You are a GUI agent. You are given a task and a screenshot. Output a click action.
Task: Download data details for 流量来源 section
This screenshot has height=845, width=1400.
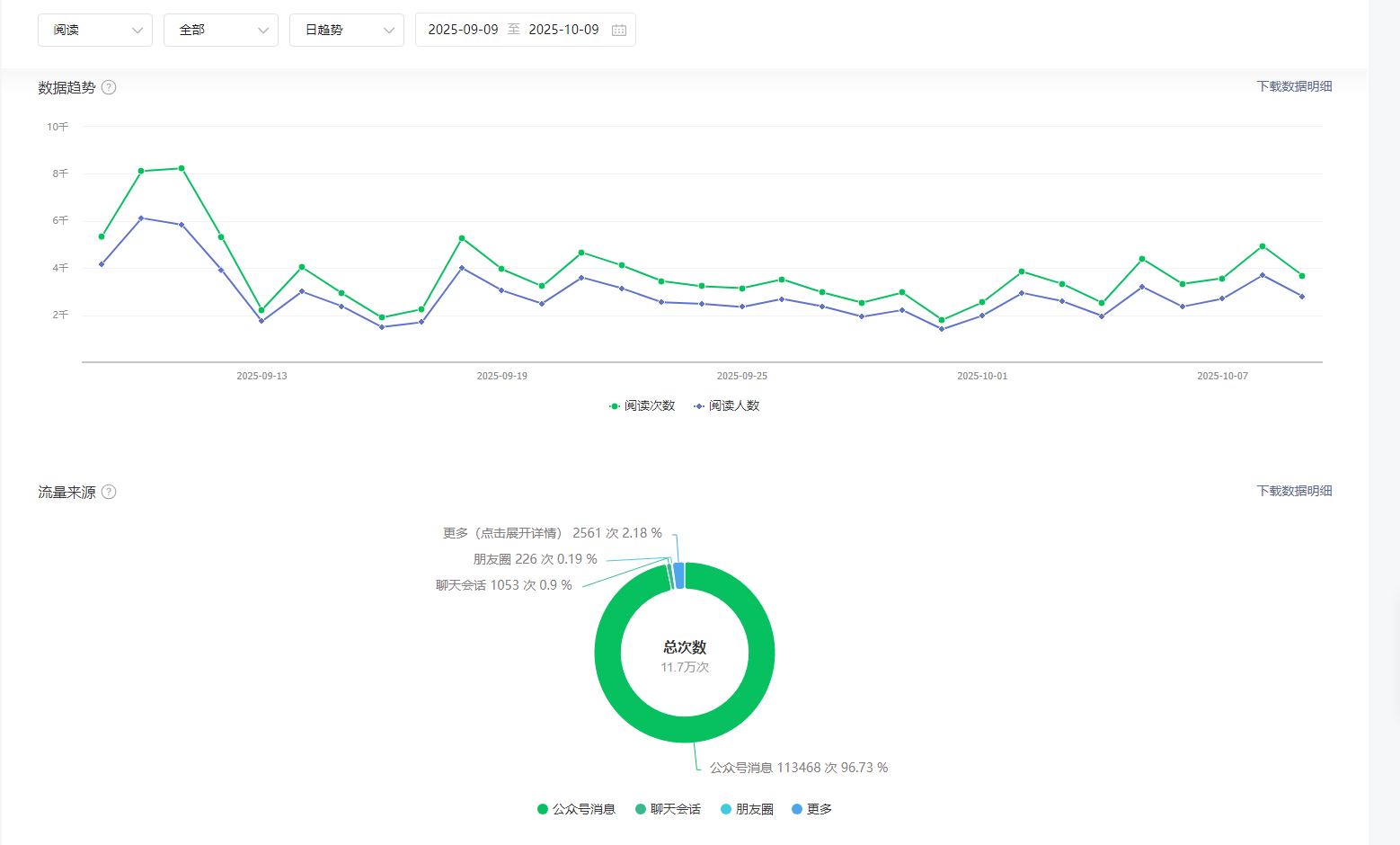pos(1294,491)
